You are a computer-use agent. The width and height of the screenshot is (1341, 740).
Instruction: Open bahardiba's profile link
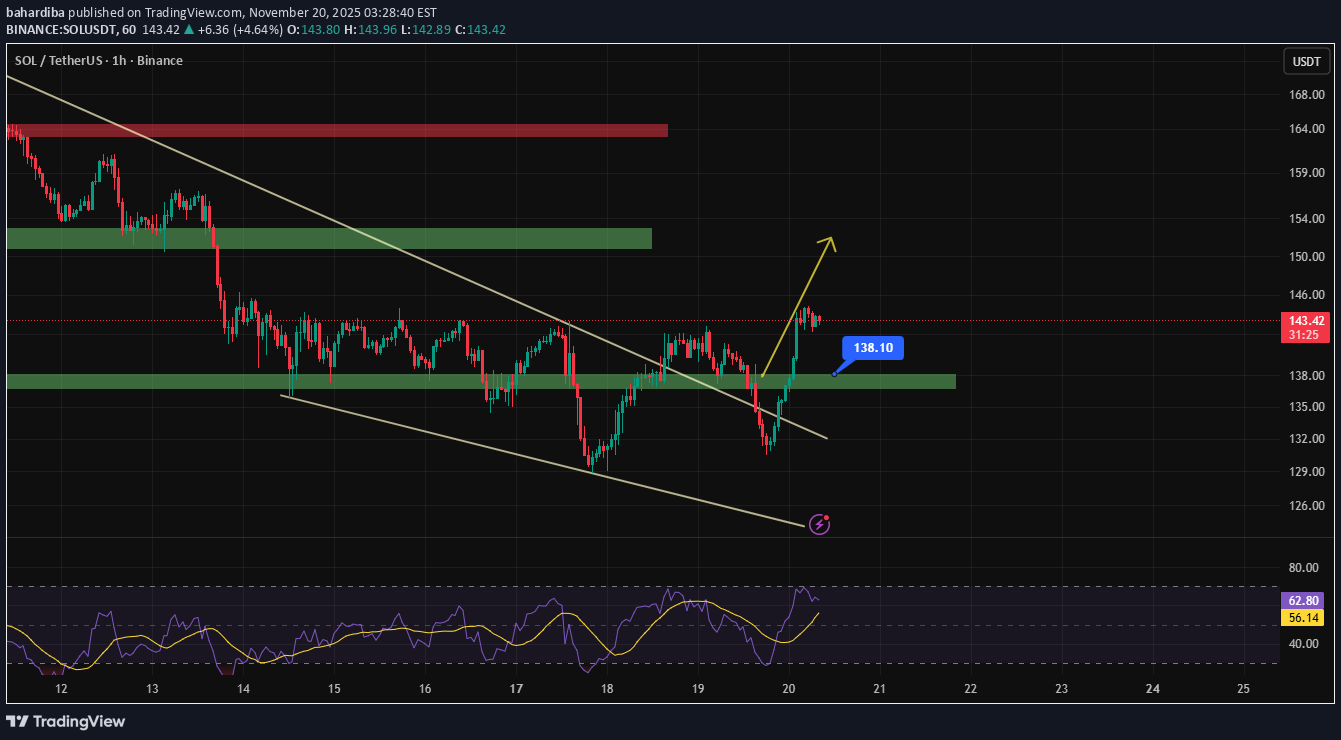tap(35, 13)
